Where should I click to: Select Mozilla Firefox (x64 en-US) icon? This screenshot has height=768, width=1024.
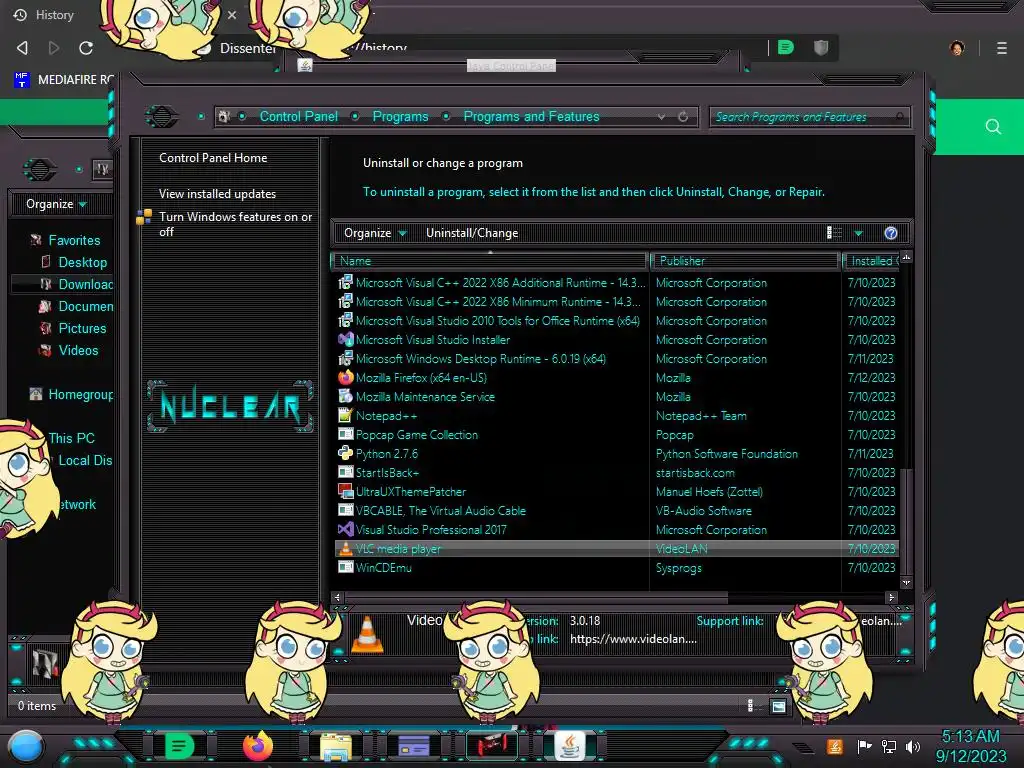click(345, 377)
